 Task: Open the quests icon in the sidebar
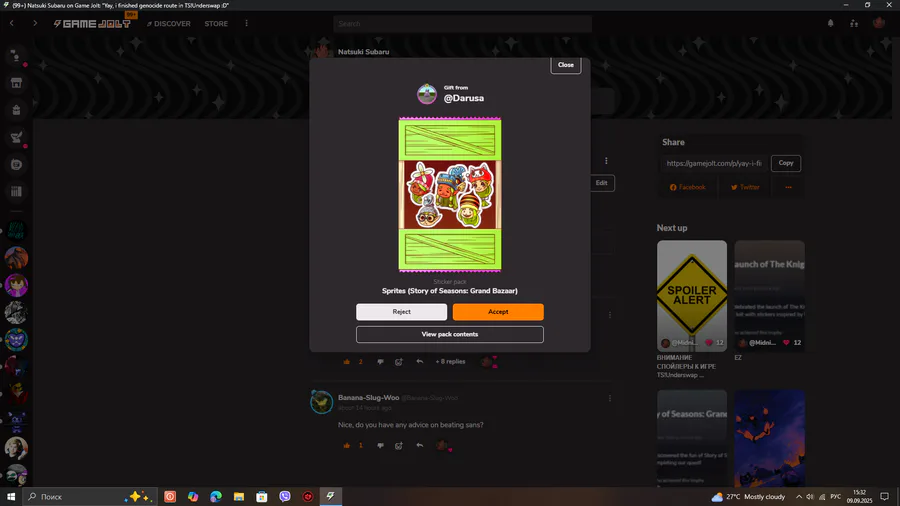pyautogui.click(x=16, y=137)
